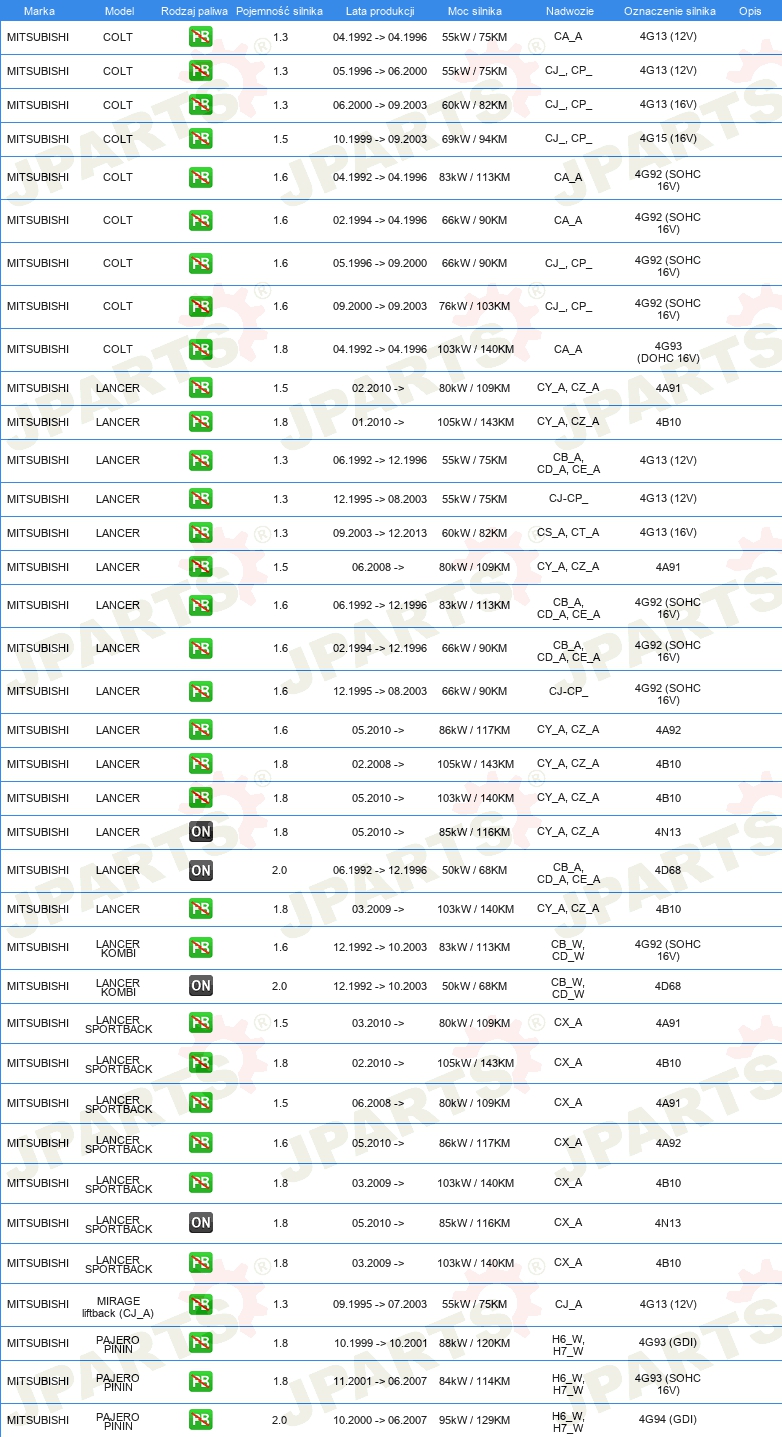Click the PB icon in LANCER KOMBI 1.6 row
782x1437 pixels.
[x=201, y=948]
